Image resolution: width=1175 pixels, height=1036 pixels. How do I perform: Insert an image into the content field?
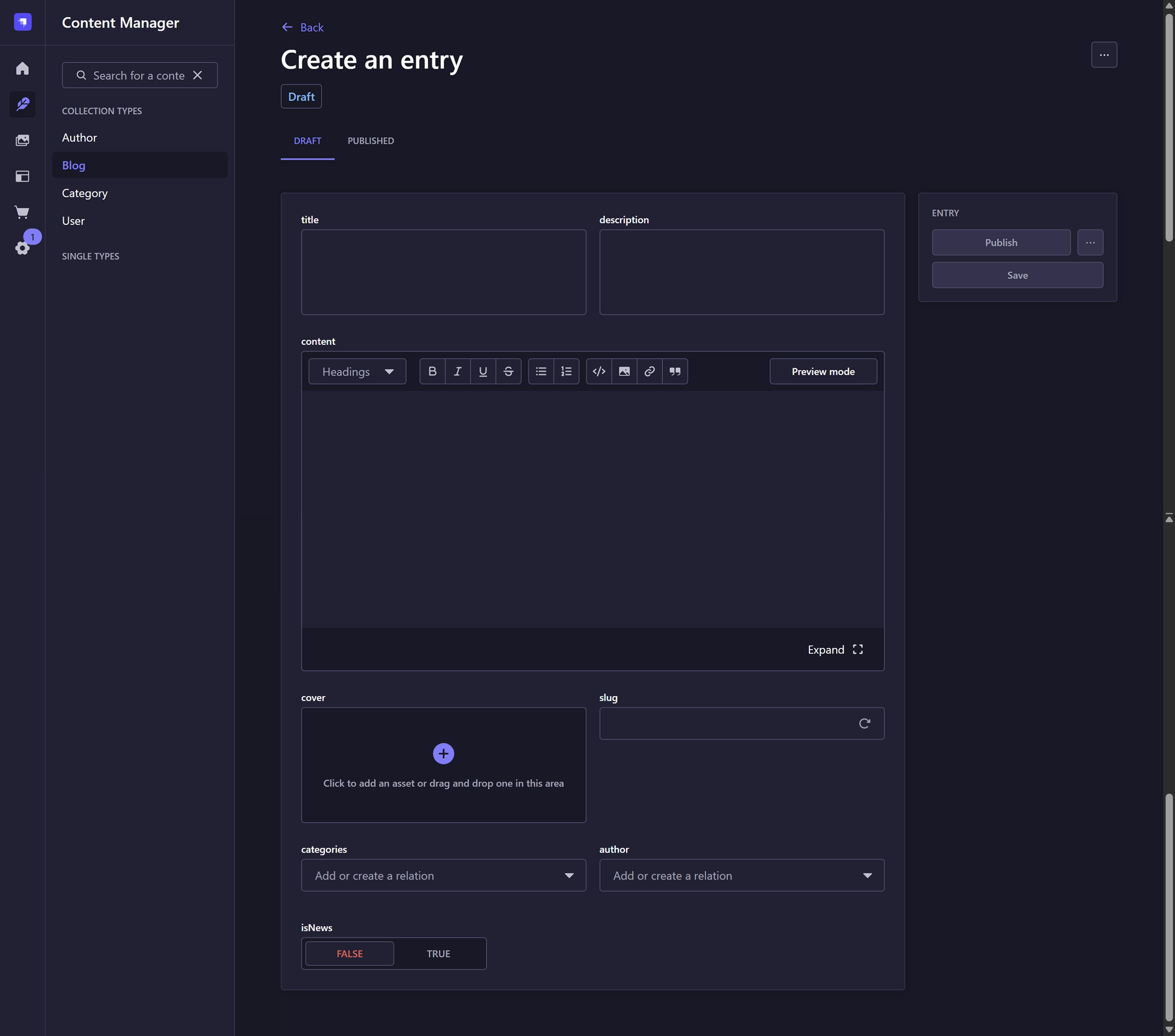tap(624, 371)
